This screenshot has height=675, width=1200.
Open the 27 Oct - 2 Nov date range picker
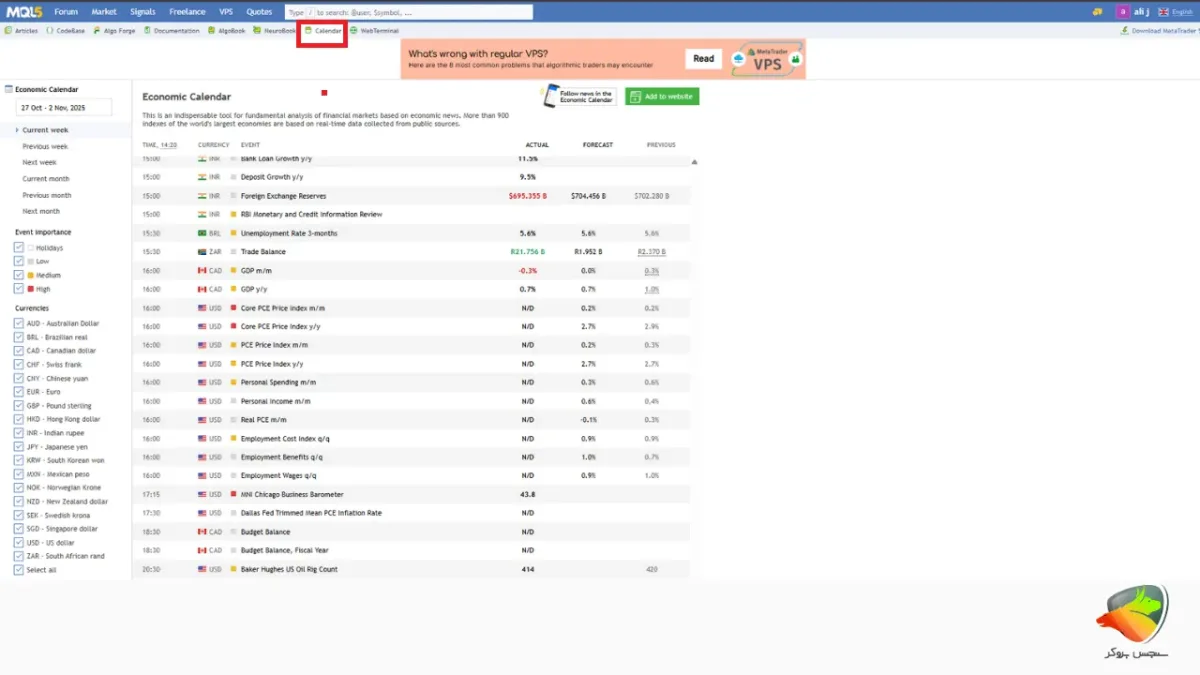64,107
